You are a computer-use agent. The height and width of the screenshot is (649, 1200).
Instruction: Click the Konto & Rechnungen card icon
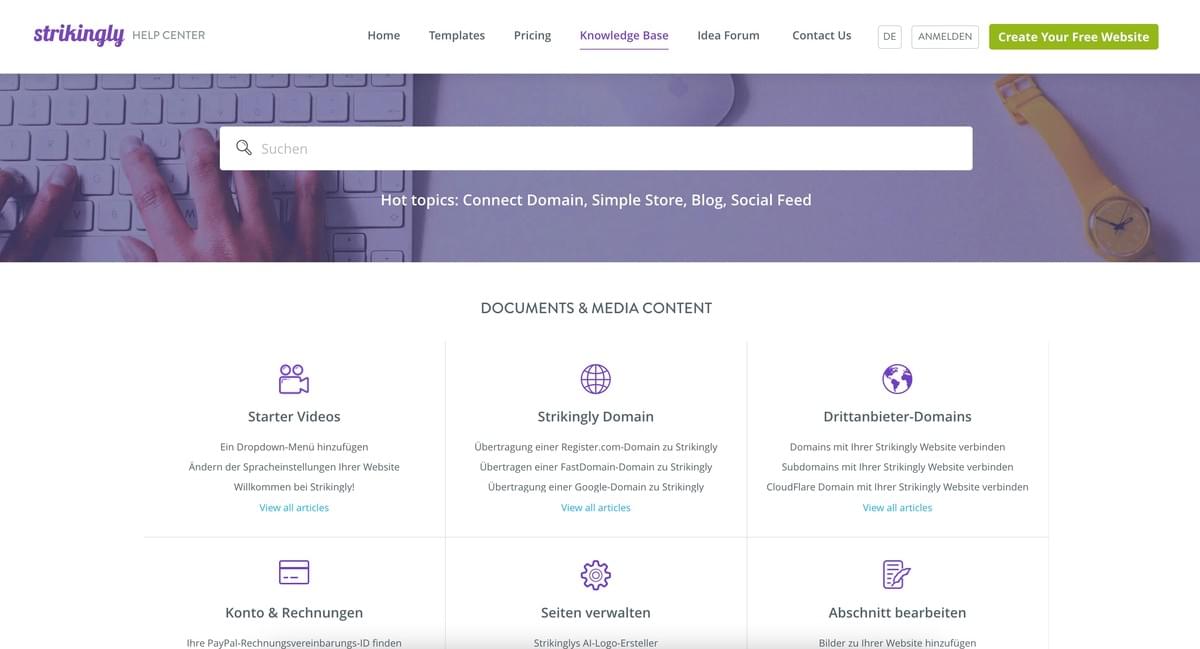[x=294, y=573]
